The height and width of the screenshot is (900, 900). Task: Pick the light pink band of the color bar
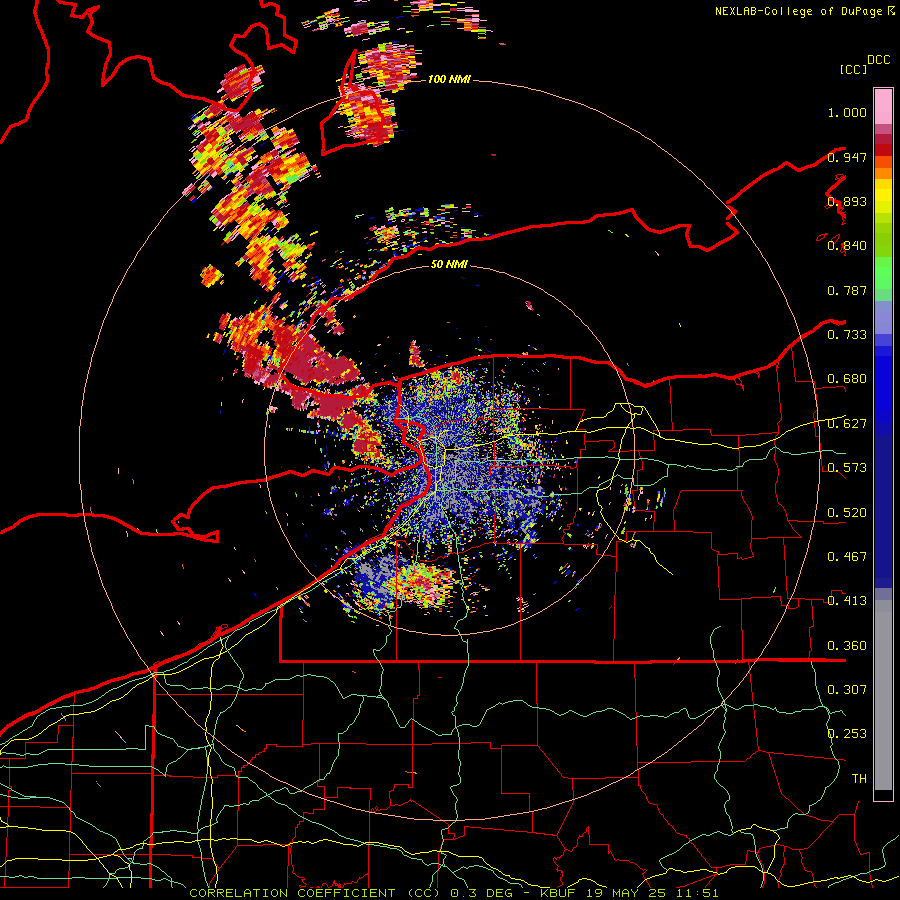point(883,107)
